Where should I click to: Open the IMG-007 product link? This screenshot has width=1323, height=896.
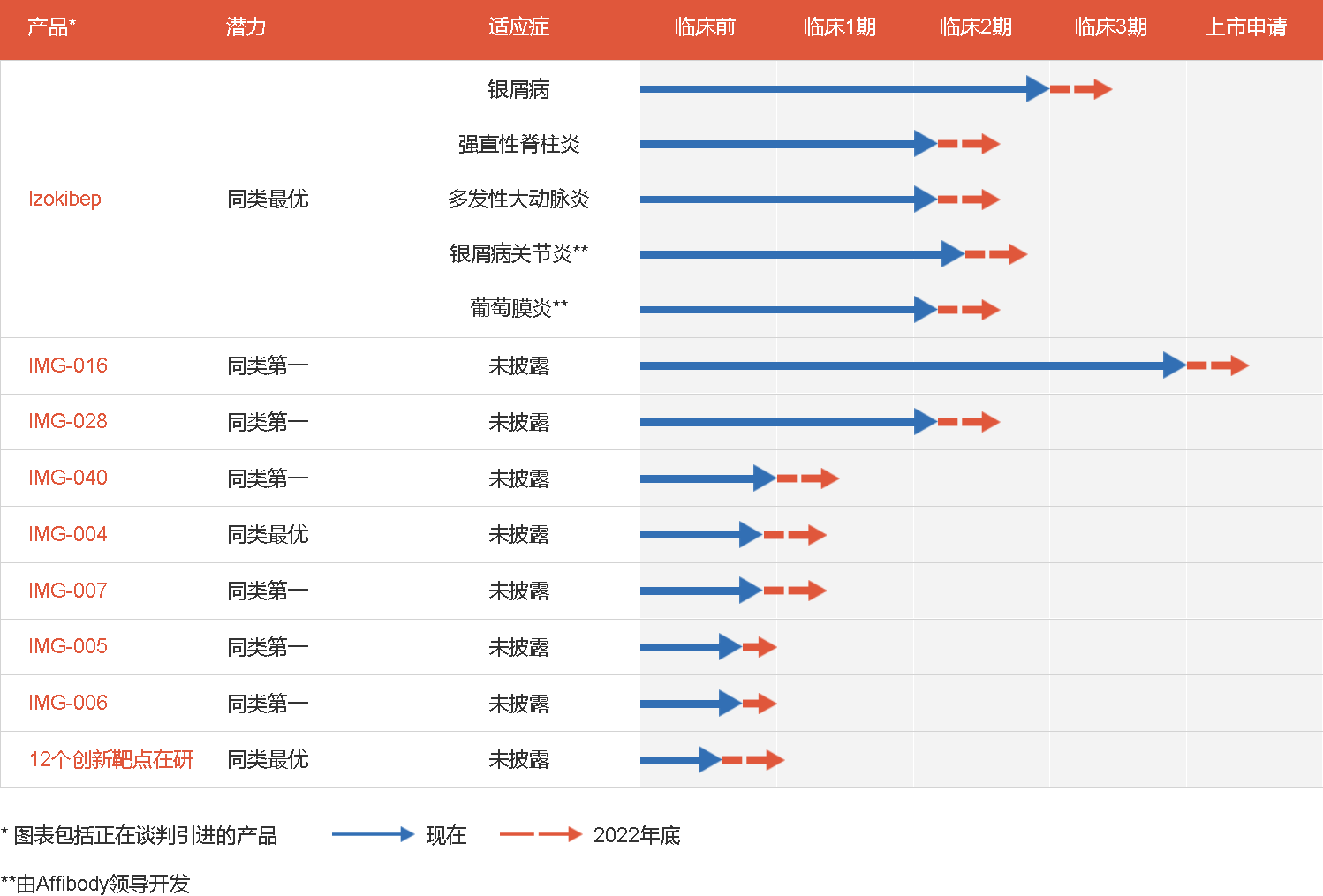click(x=68, y=591)
